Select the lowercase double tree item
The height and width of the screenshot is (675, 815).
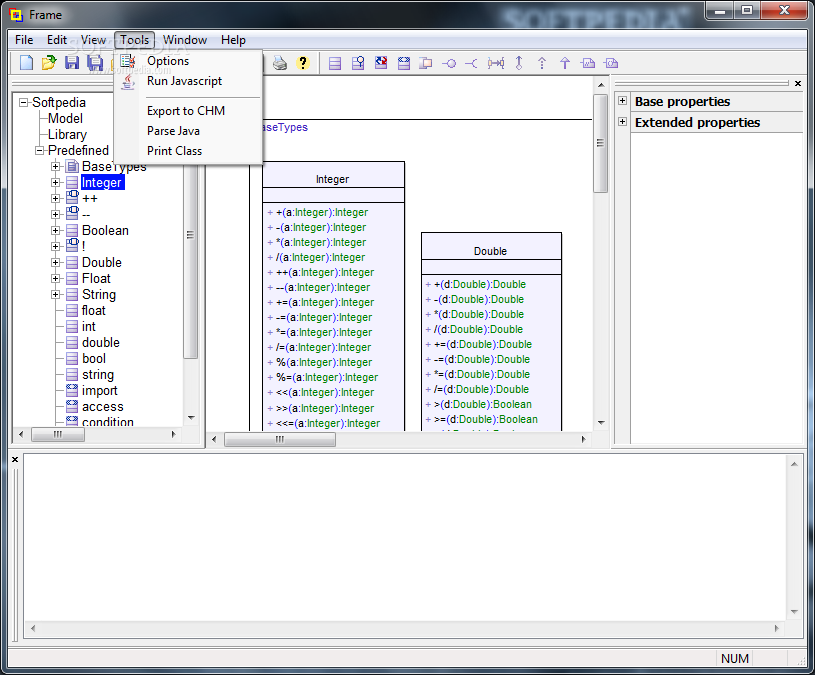[101, 342]
